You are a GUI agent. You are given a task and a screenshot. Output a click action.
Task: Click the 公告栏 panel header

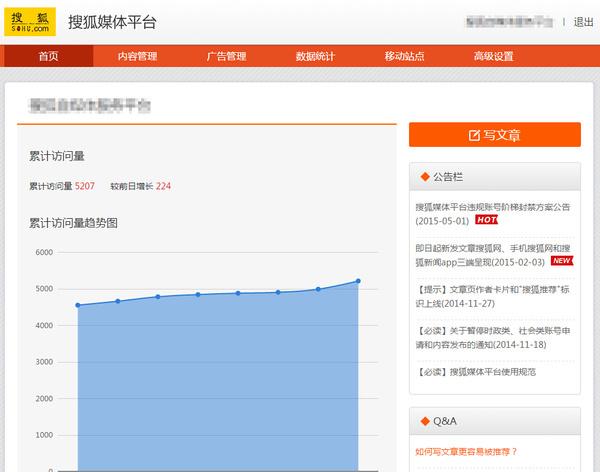click(x=495, y=177)
